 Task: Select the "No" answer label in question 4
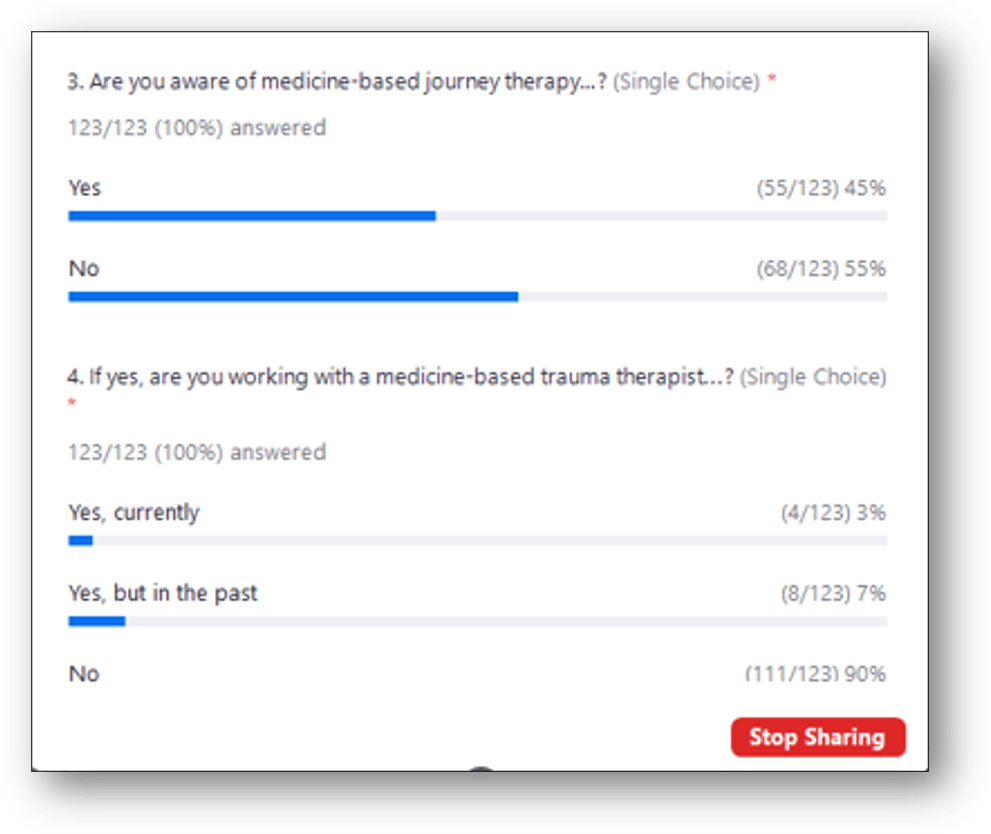84,674
